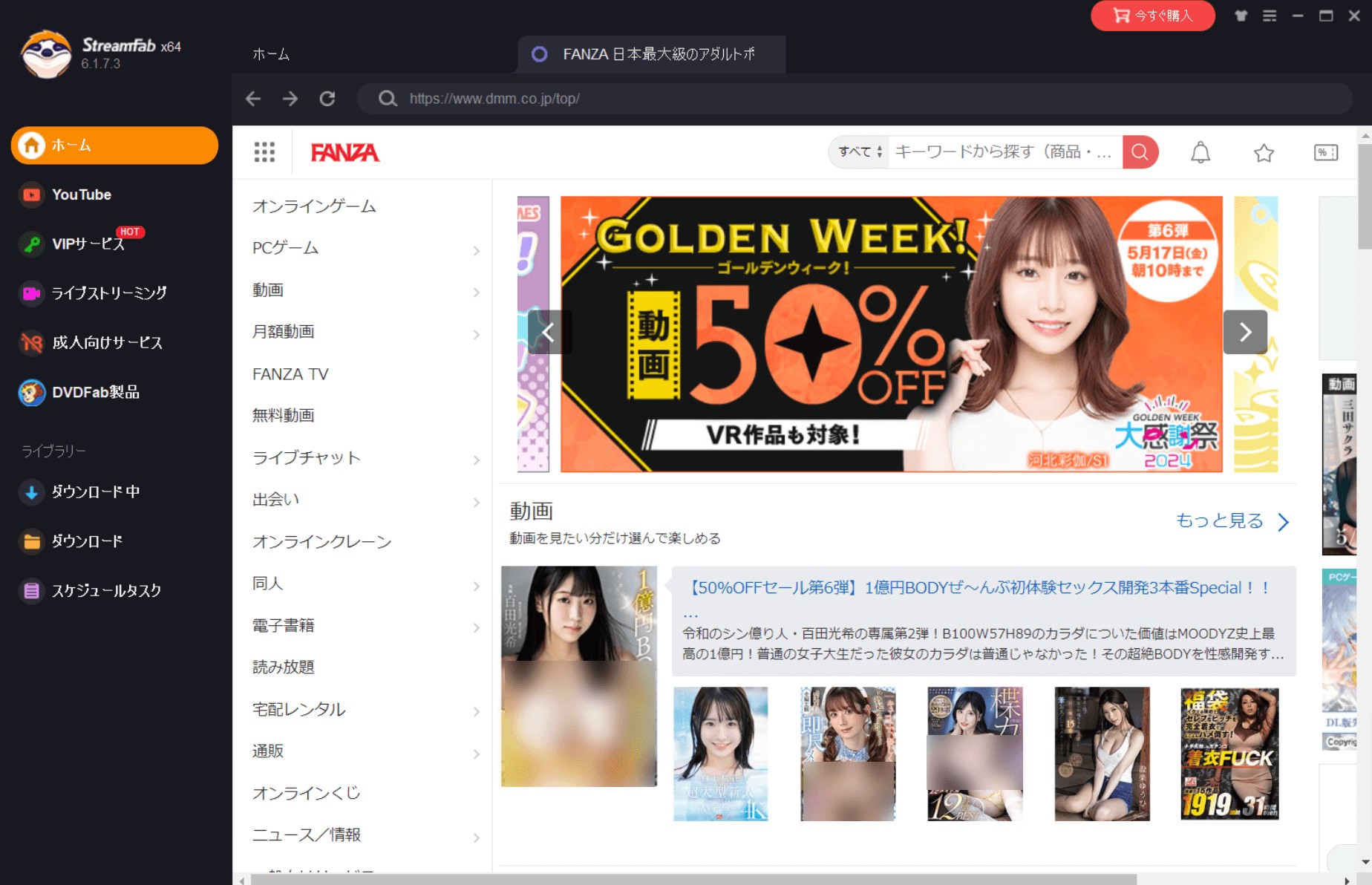The height and width of the screenshot is (885, 1372).
Task: Click the scroll down arrow at right
Action: pyautogui.click(x=1365, y=862)
